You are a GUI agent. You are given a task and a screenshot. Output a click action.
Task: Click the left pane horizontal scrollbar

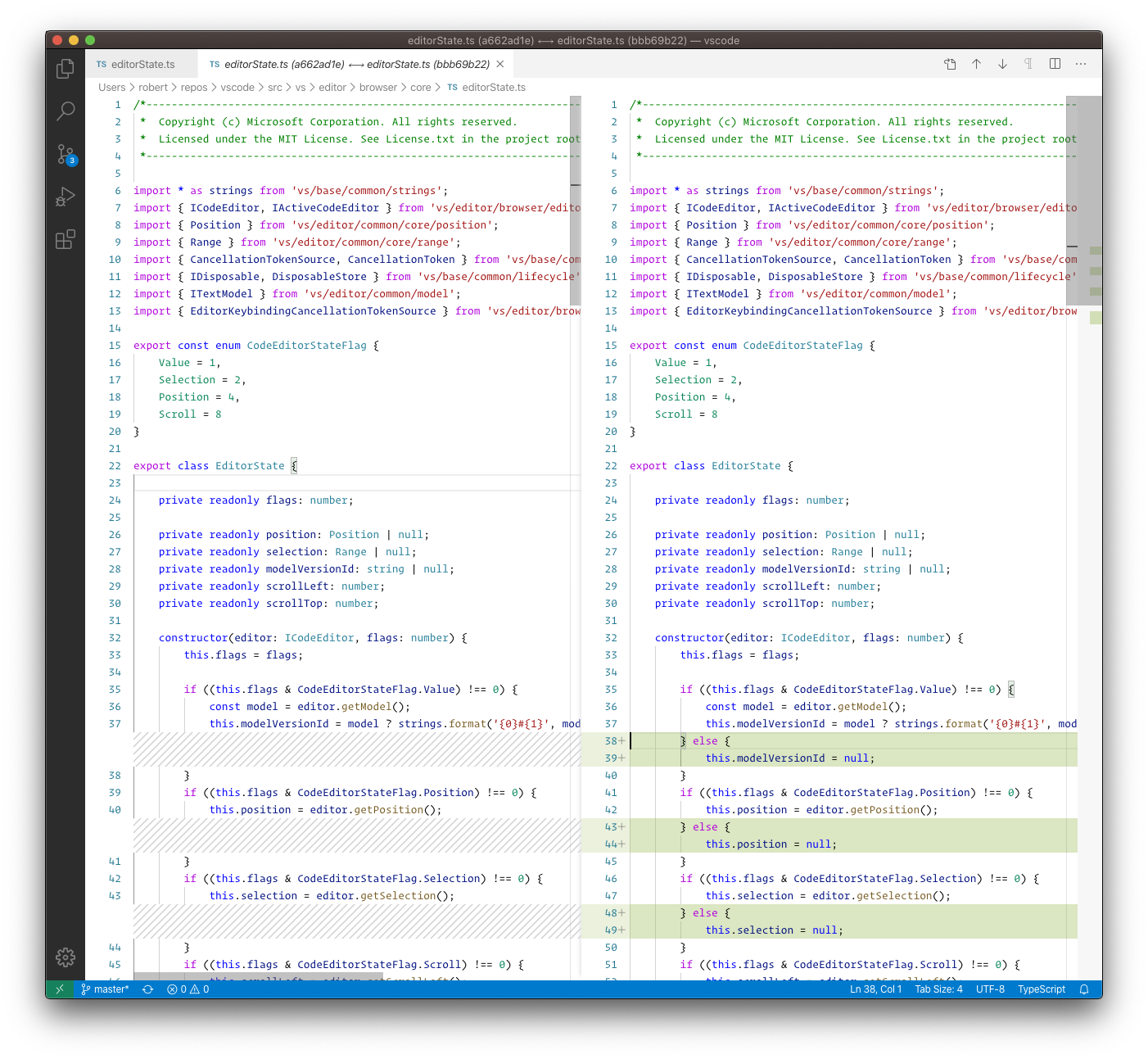258,976
